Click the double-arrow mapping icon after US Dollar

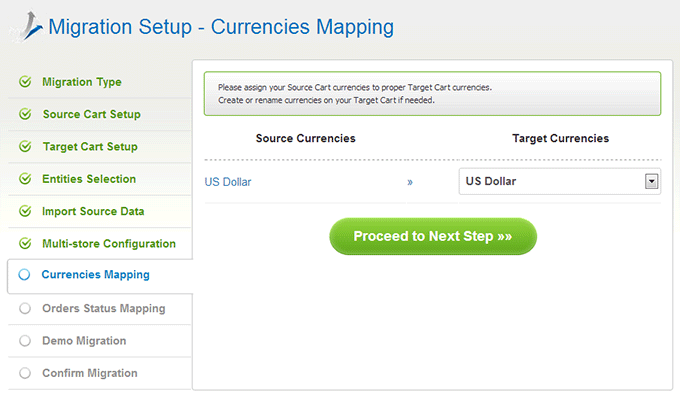pos(410,183)
